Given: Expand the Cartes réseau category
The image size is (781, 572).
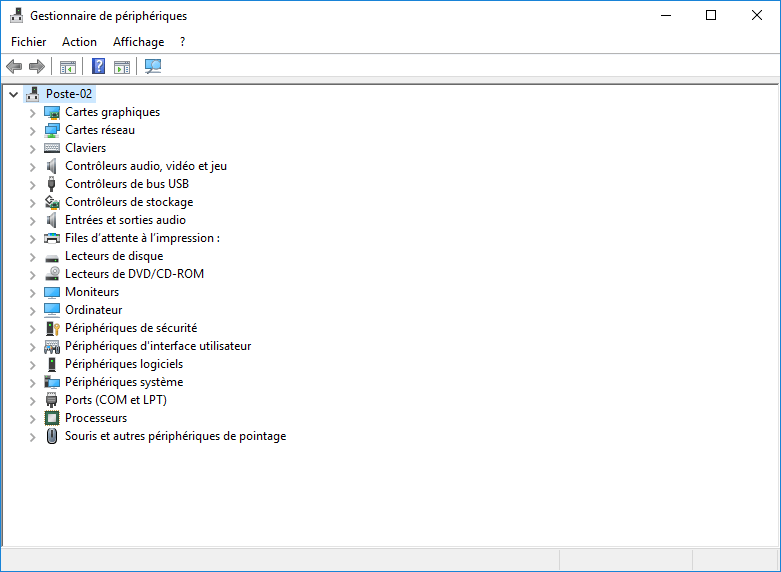Looking at the screenshot, I should (x=32, y=130).
